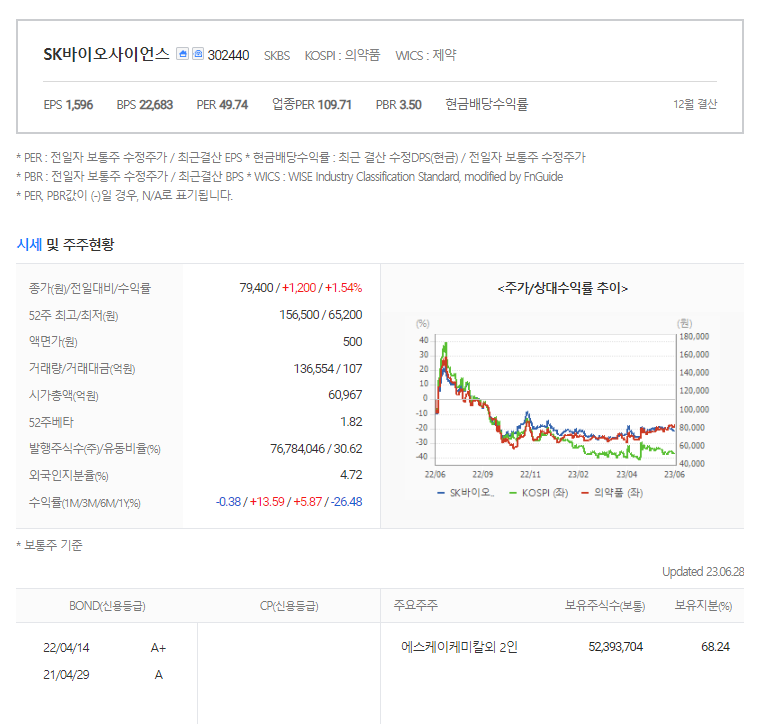Image resolution: width=759 pixels, height=724 pixels.
Task: Click KOSPI : 의약품 classification
Action: (x=342, y=55)
